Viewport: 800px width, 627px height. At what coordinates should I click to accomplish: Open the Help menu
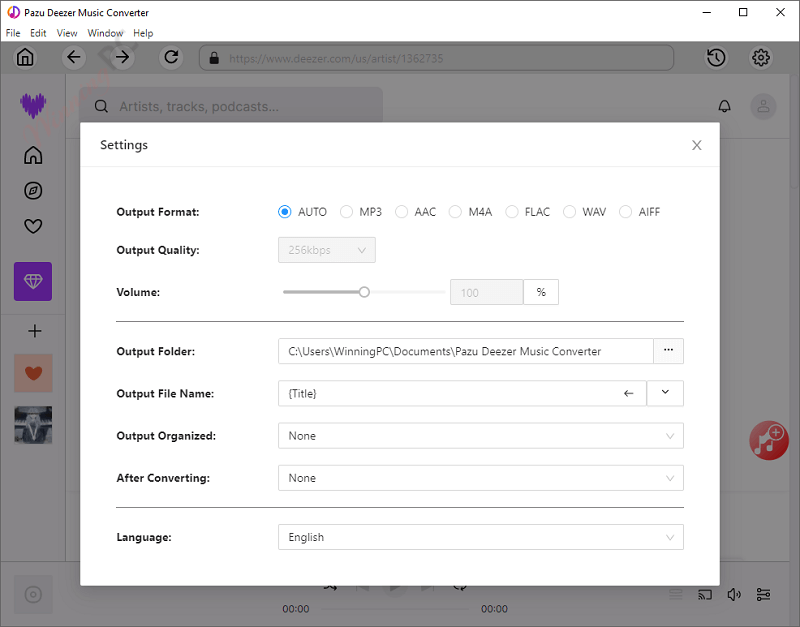(x=143, y=33)
